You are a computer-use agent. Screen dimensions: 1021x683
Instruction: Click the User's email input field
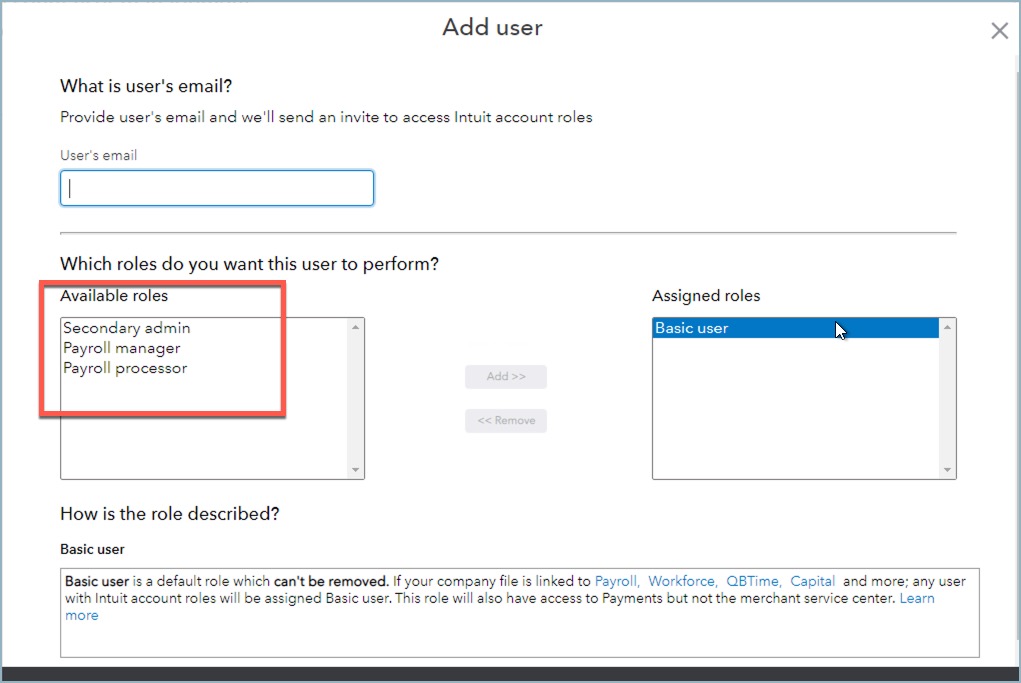[x=216, y=187]
